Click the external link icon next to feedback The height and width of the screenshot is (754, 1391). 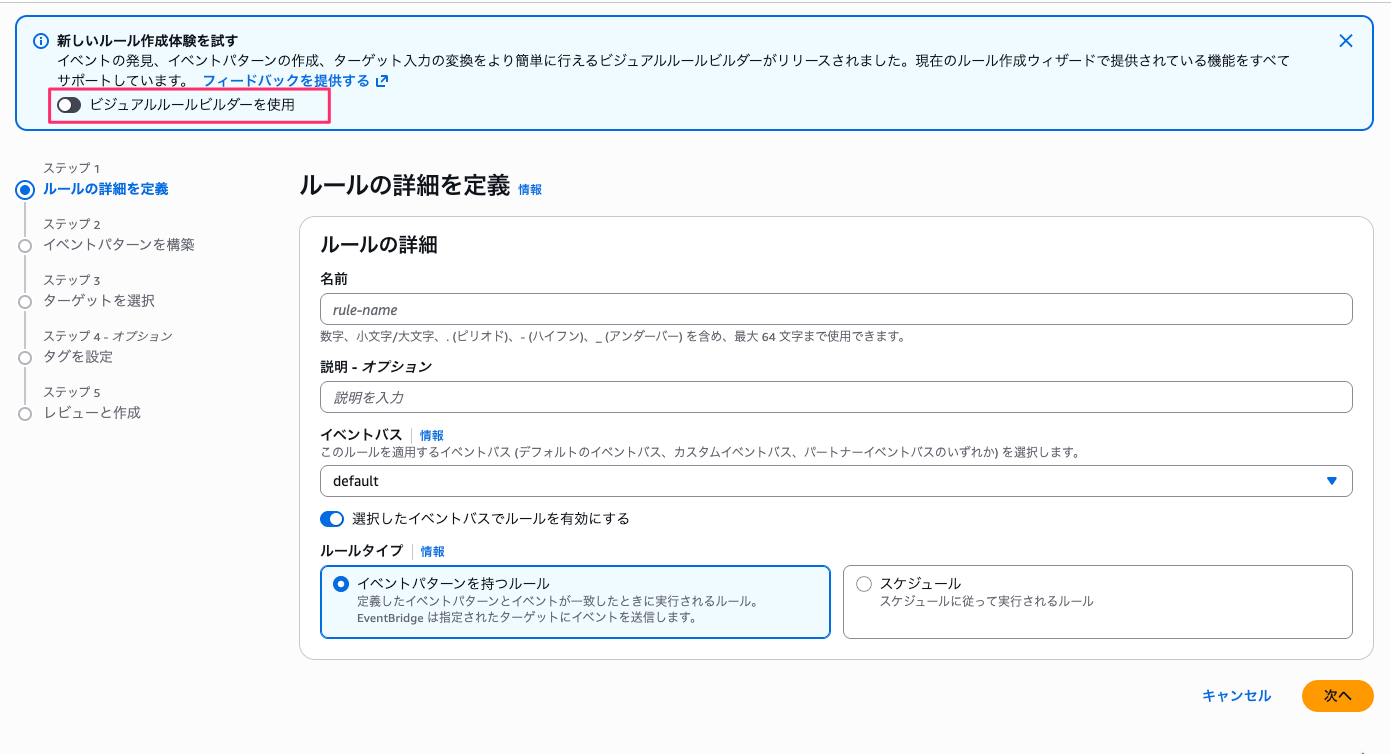[380, 81]
